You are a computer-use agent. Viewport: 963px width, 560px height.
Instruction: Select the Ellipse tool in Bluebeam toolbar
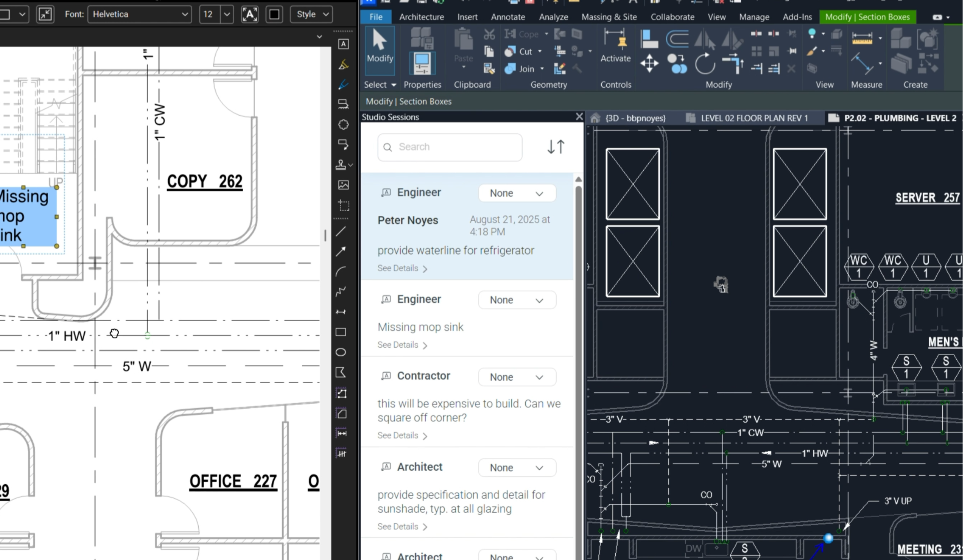pos(341,352)
